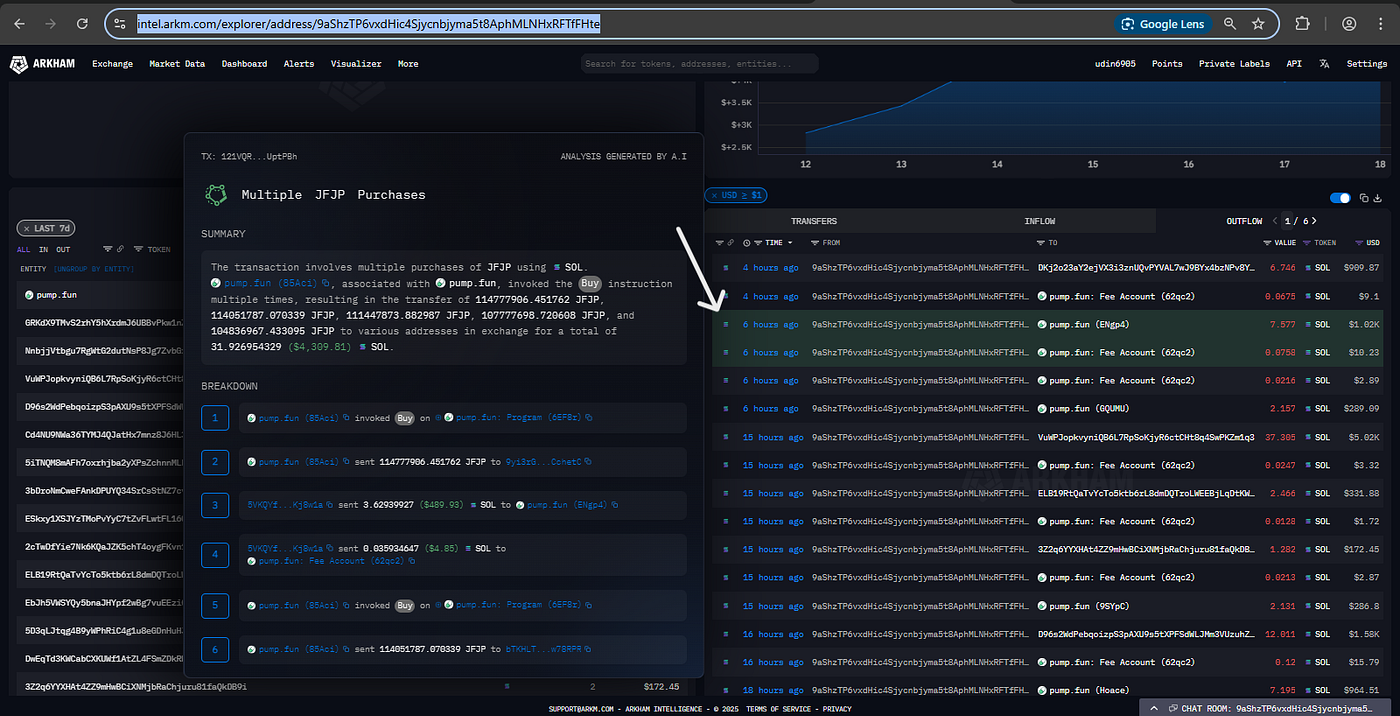The image size is (1400, 716).
Task: Click the zoom magnifier icon in address bar
Action: [x=1230, y=23]
